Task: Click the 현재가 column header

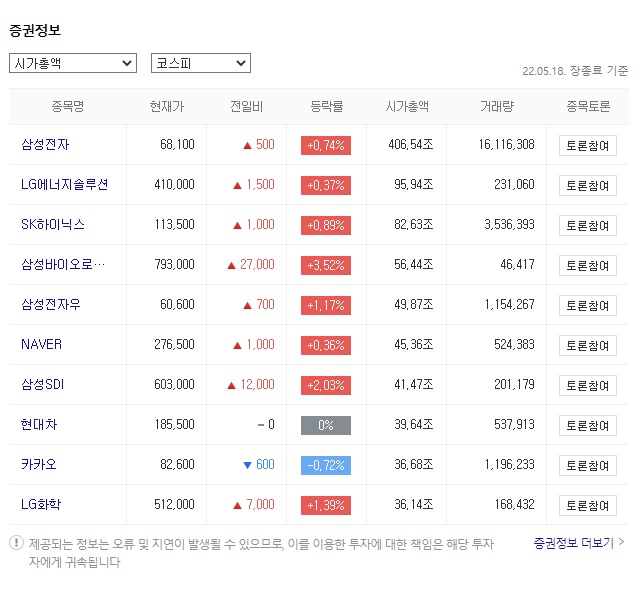Action: (x=166, y=106)
